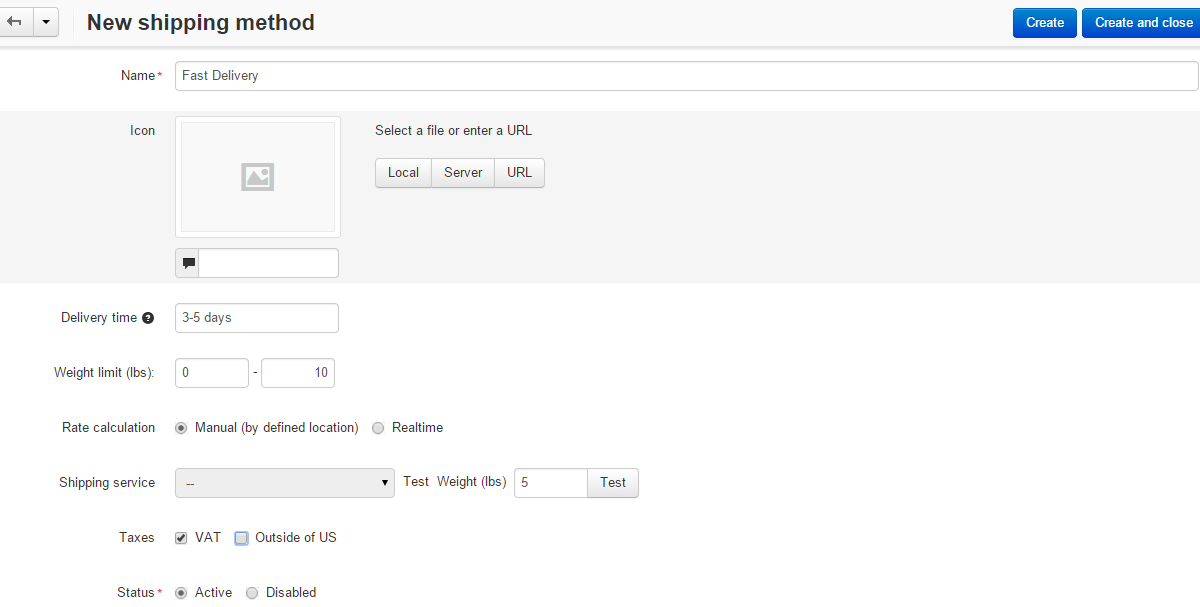
Task: Click the speech bubble icon below the icon preview
Action: pos(187,262)
